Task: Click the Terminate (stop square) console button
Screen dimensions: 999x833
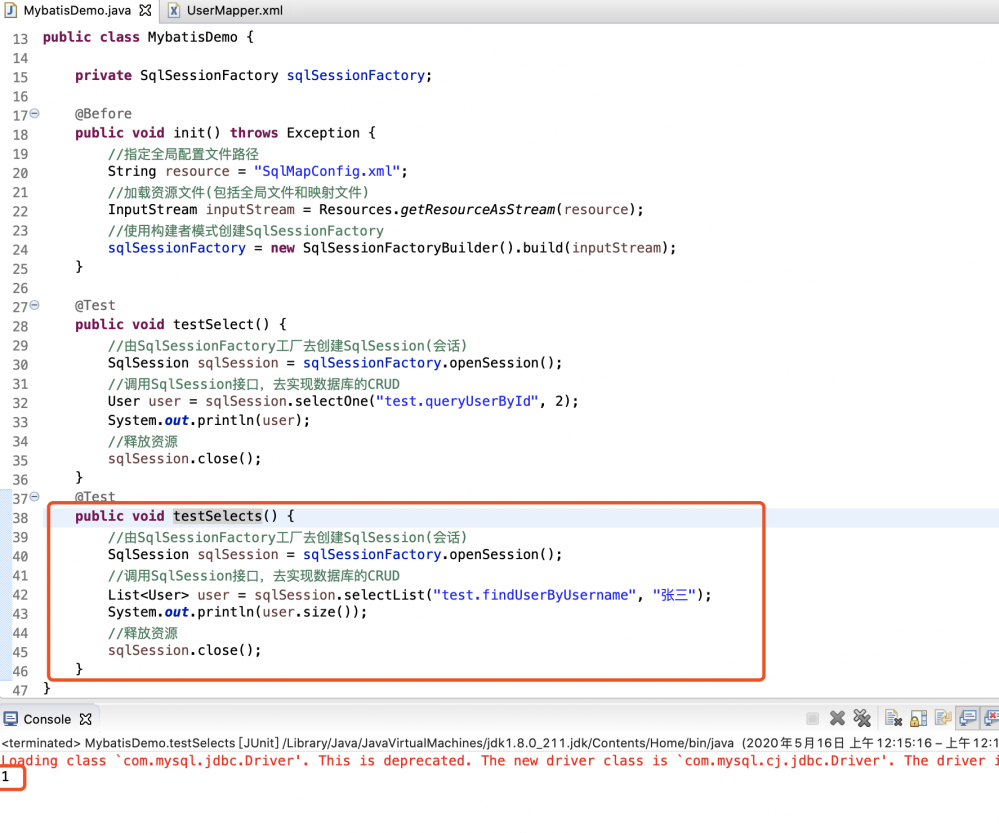Action: 812,719
